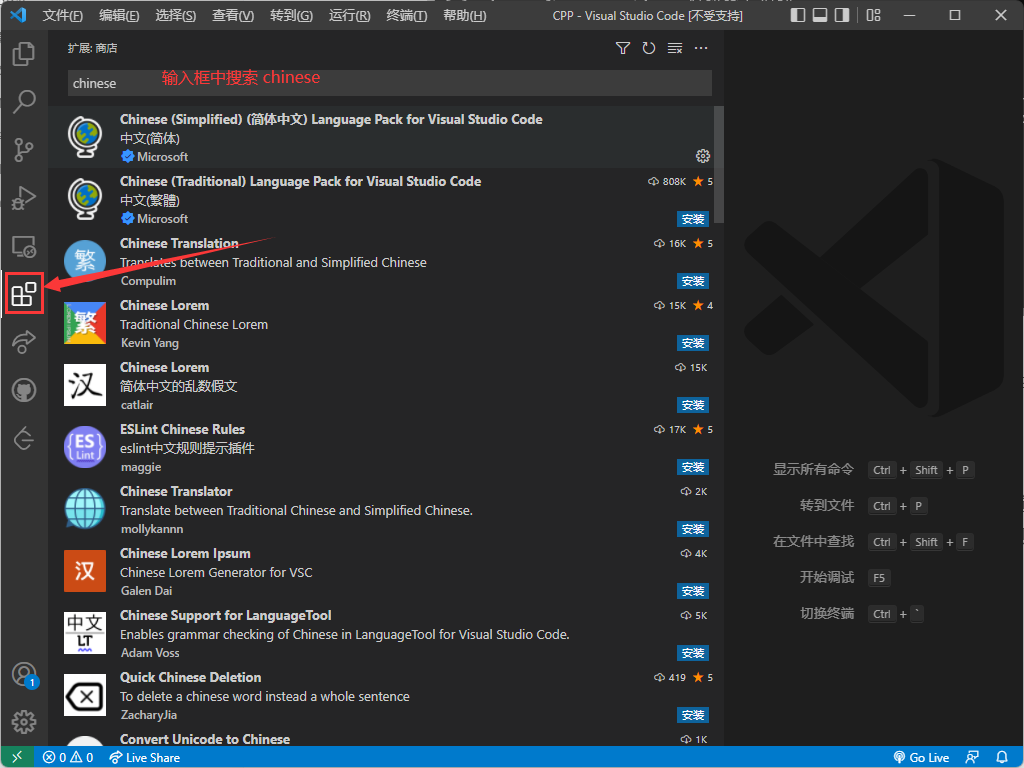This screenshot has width=1024, height=768.
Task: Open the customize layout button
Action: (873, 15)
